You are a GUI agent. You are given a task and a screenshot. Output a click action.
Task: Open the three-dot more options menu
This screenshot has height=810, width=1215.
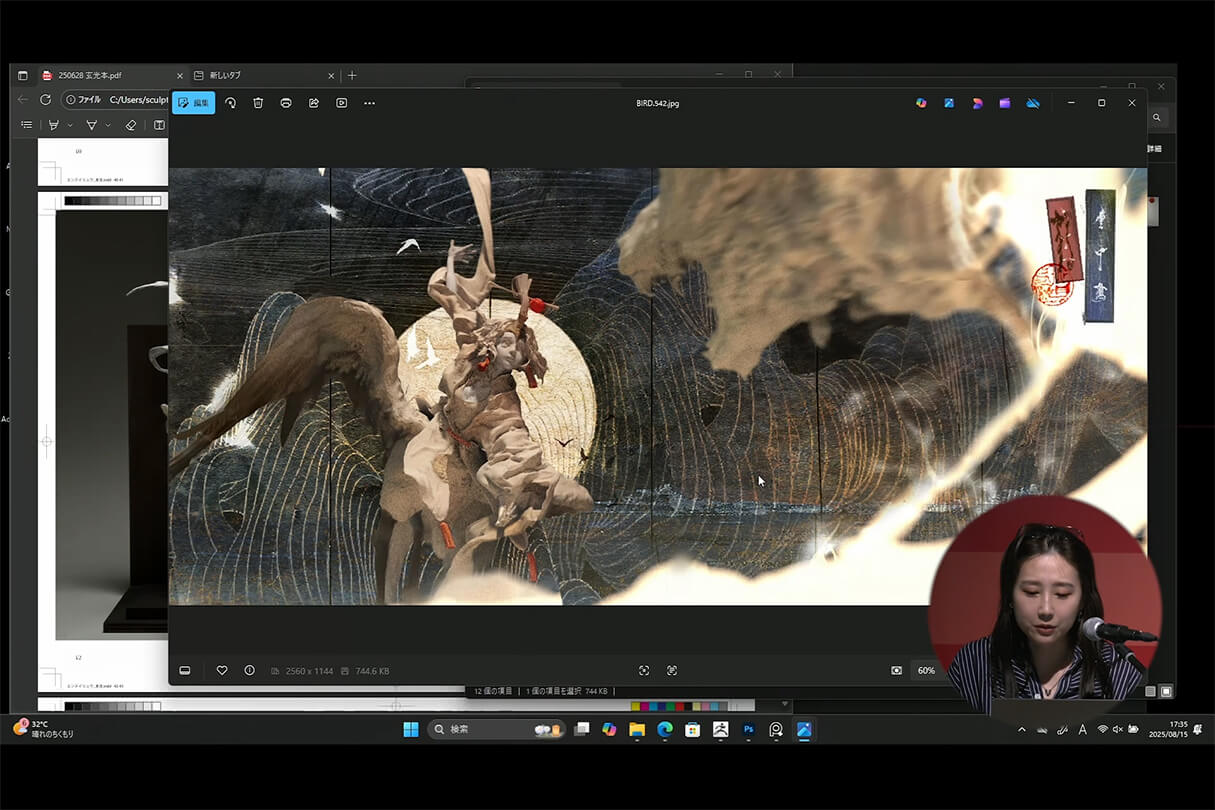370,103
